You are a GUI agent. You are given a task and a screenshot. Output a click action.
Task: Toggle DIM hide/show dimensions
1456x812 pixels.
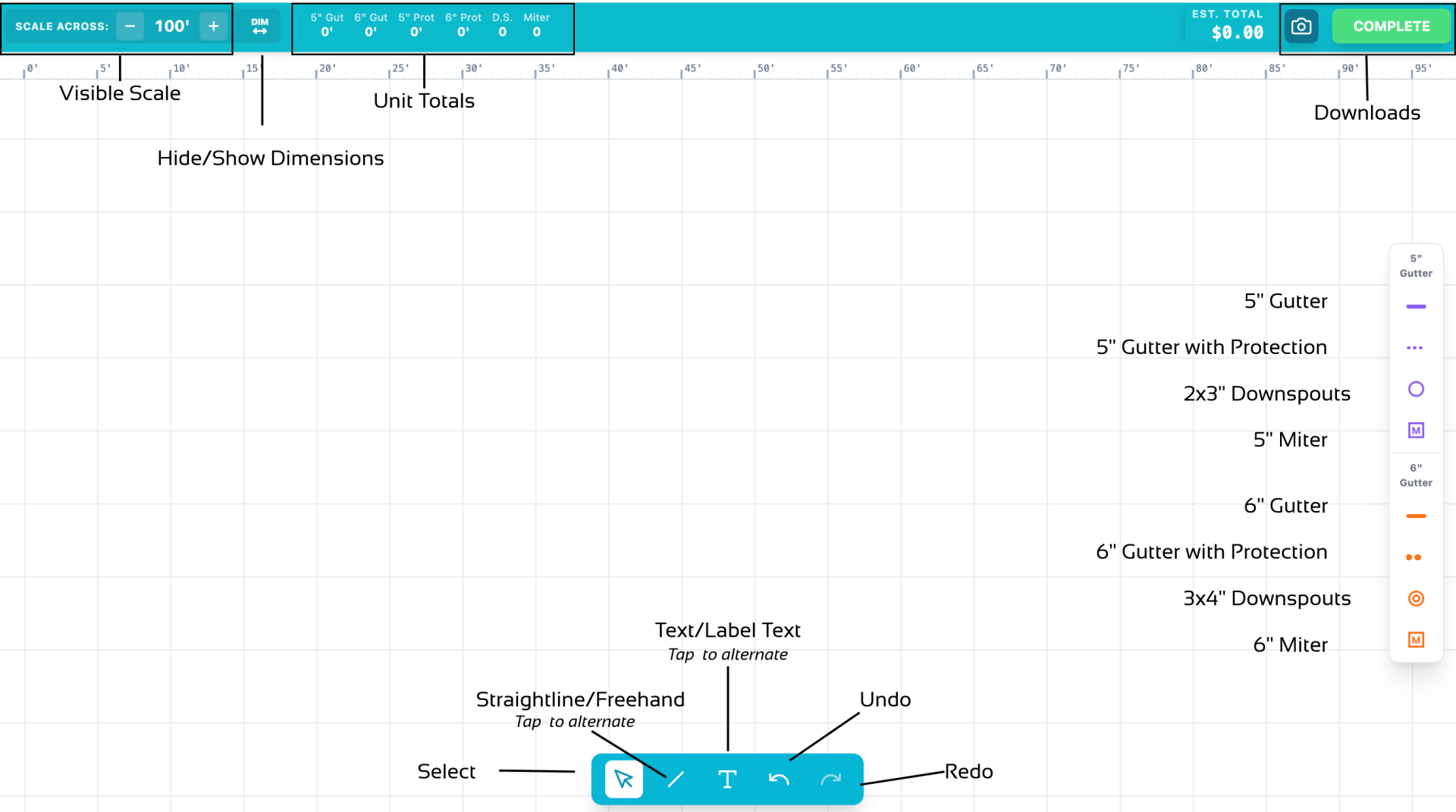coord(260,27)
